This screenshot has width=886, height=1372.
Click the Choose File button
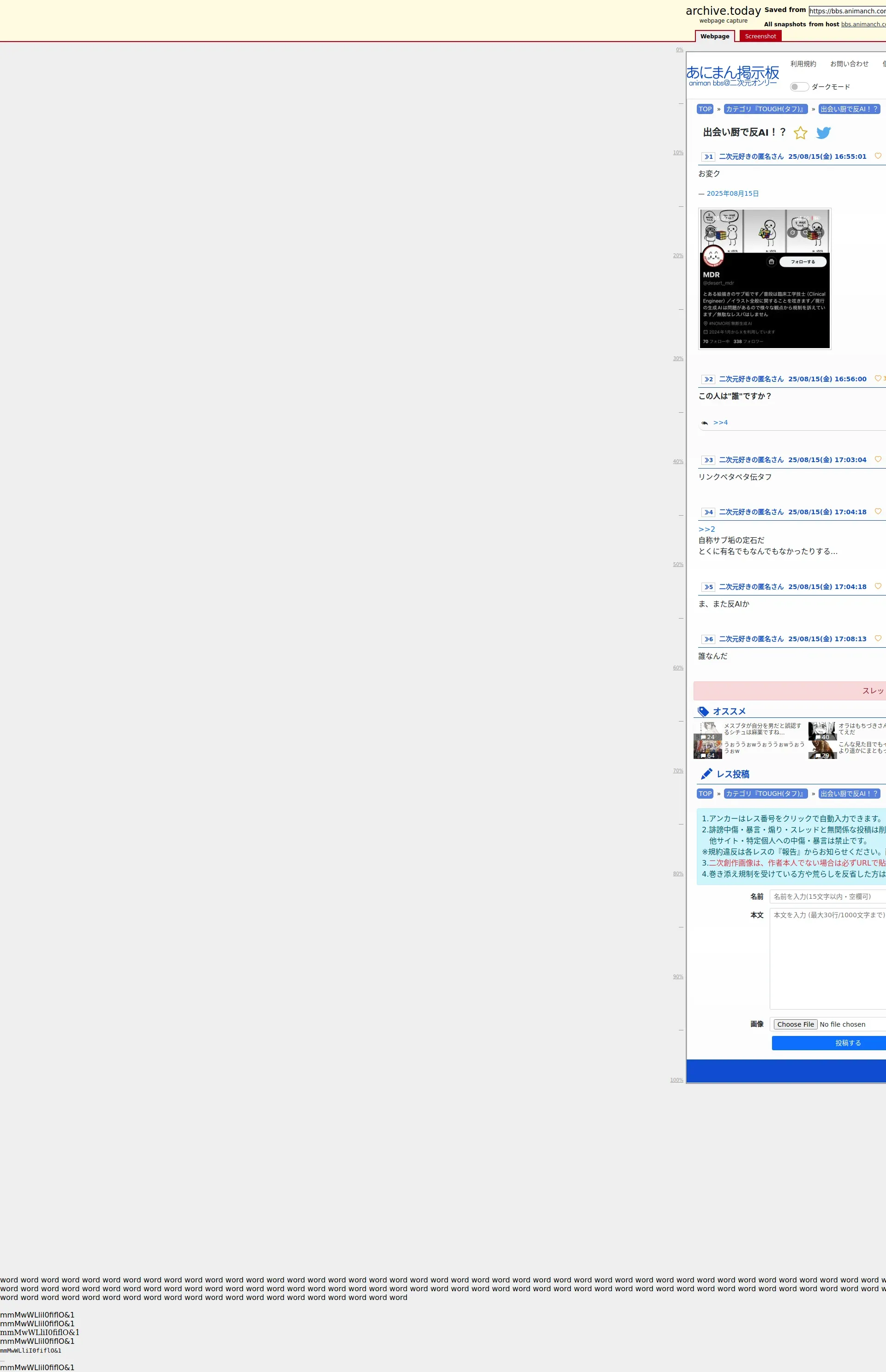pyautogui.click(x=795, y=1024)
